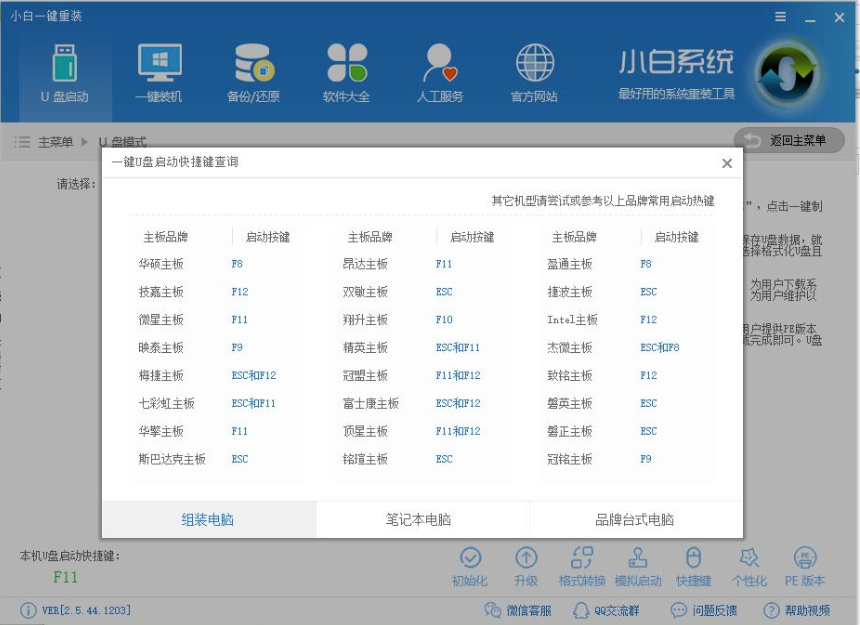Click the 格式转换 icon

pos(582,567)
